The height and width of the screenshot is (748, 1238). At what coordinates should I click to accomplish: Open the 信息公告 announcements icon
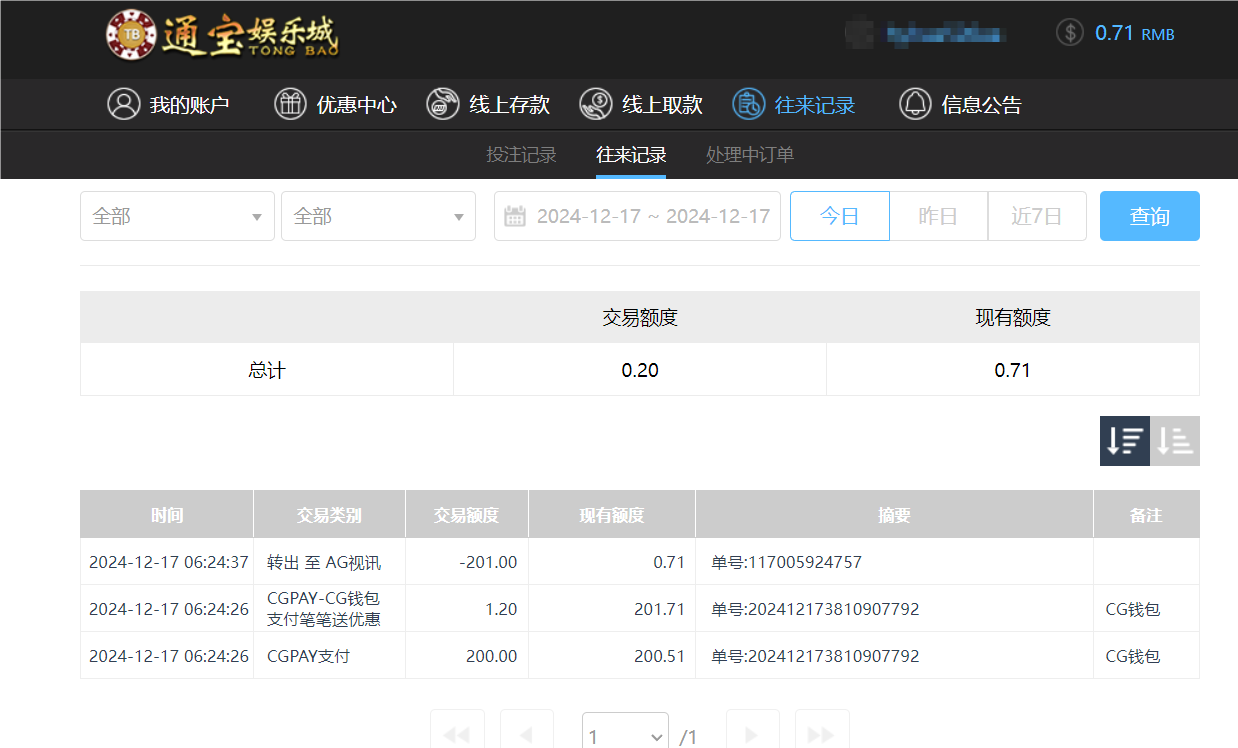coord(914,104)
